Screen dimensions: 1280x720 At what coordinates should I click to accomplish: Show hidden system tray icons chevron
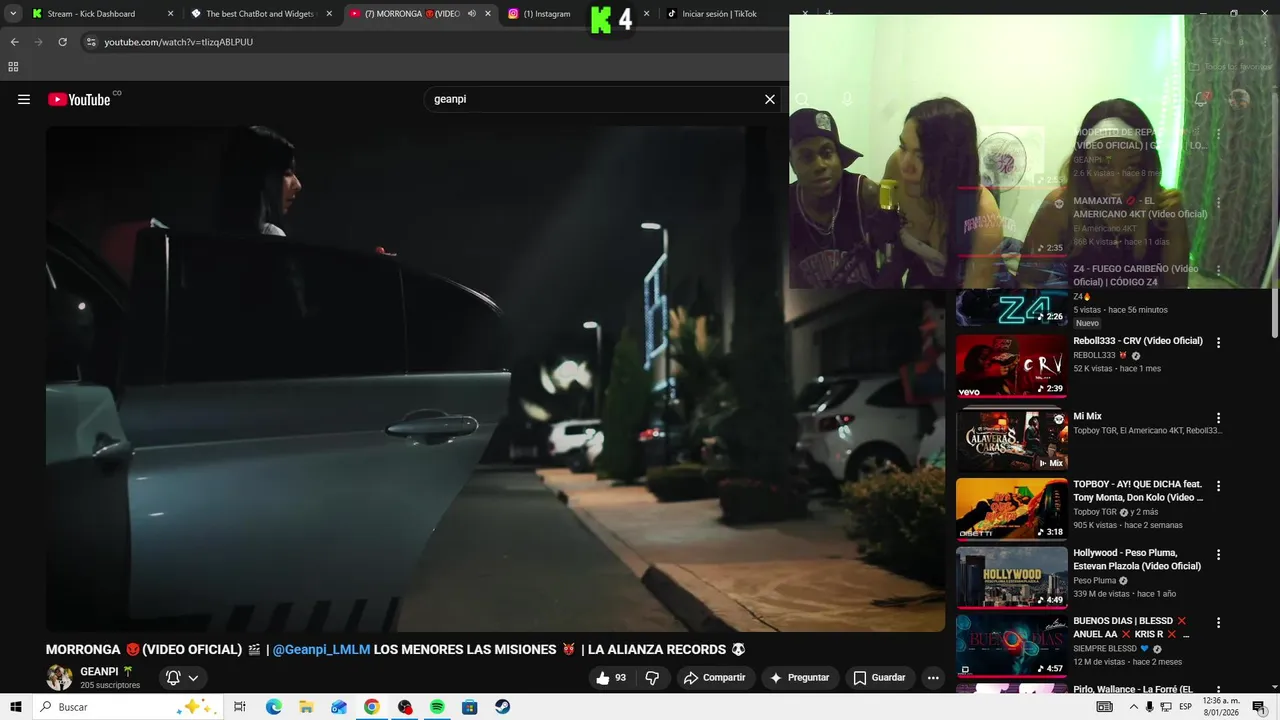coord(1133,707)
